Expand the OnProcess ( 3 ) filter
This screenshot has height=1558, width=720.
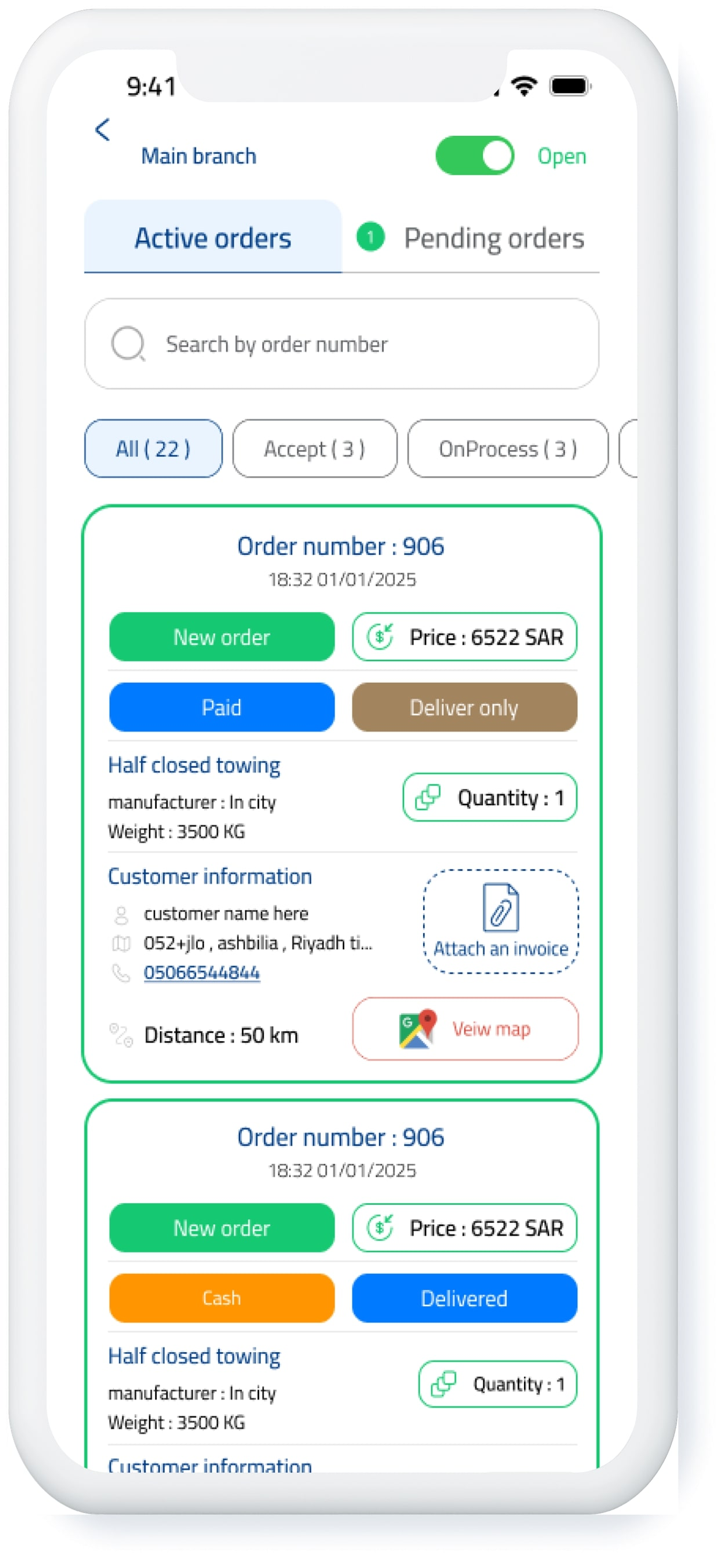507,448
